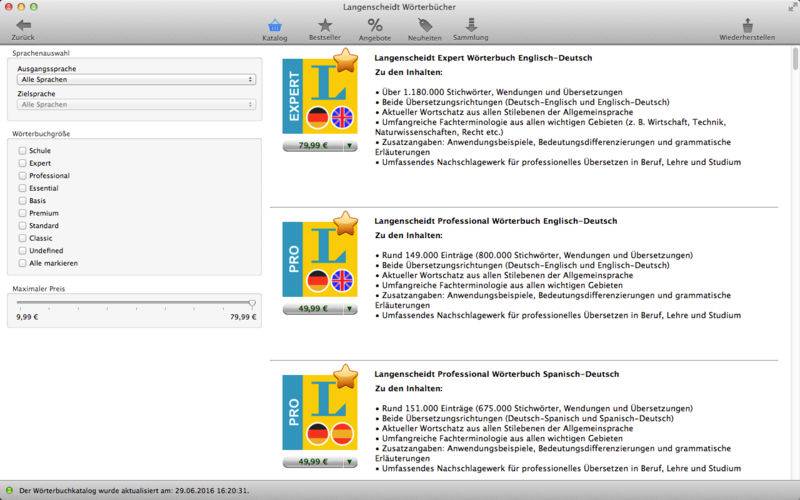Expand the price arrow of Professional Spanisch-Deutsch
Viewport: 800px width, 500px height.
coord(349,462)
